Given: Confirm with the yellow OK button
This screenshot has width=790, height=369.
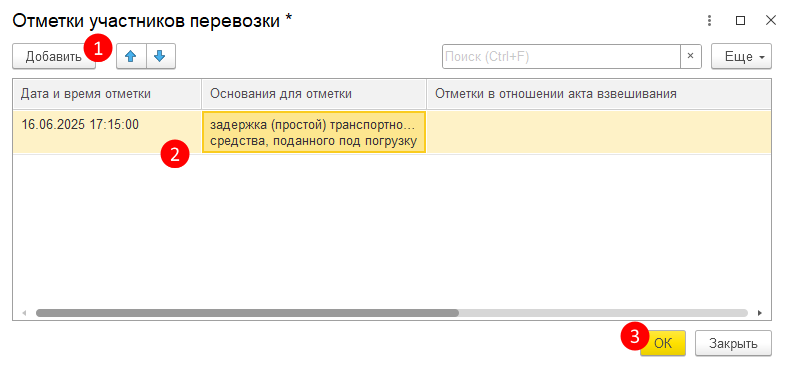Looking at the screenshot, I should [663, 343].
